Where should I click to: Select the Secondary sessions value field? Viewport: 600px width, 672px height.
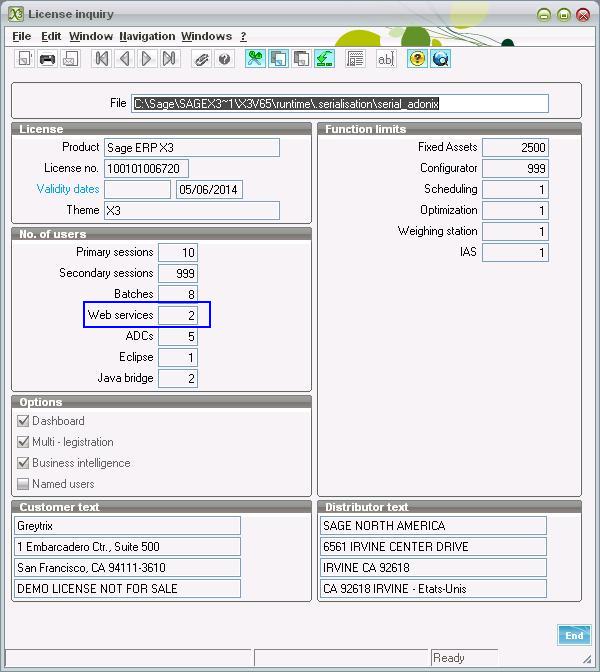(178, 273)
